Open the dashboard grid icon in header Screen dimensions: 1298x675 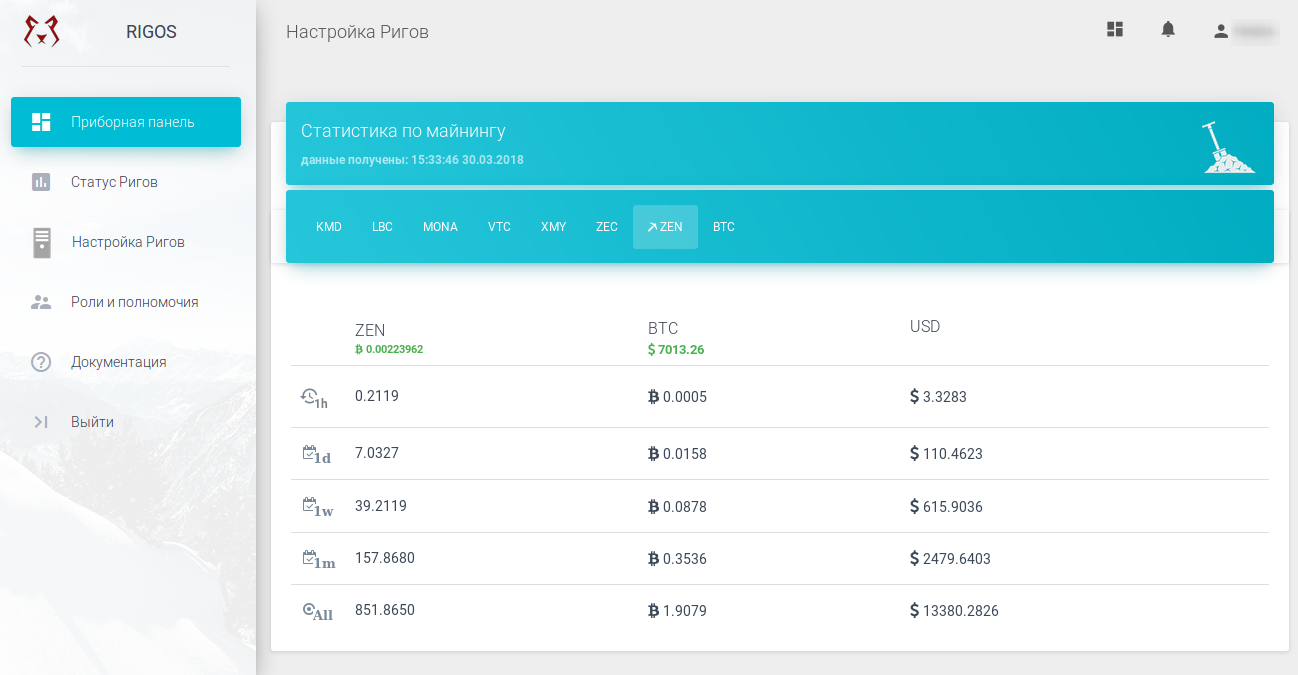[1115, 30]
